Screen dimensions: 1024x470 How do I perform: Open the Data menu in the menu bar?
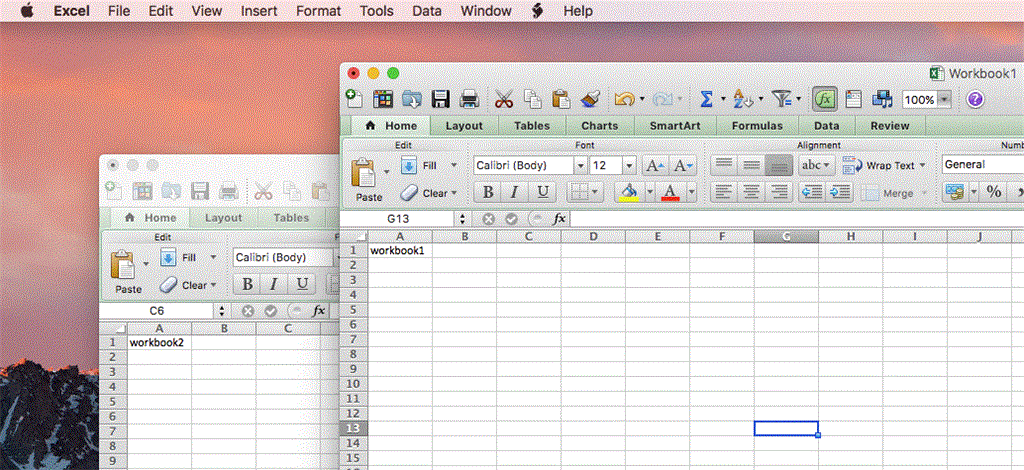tap(426, 11)
